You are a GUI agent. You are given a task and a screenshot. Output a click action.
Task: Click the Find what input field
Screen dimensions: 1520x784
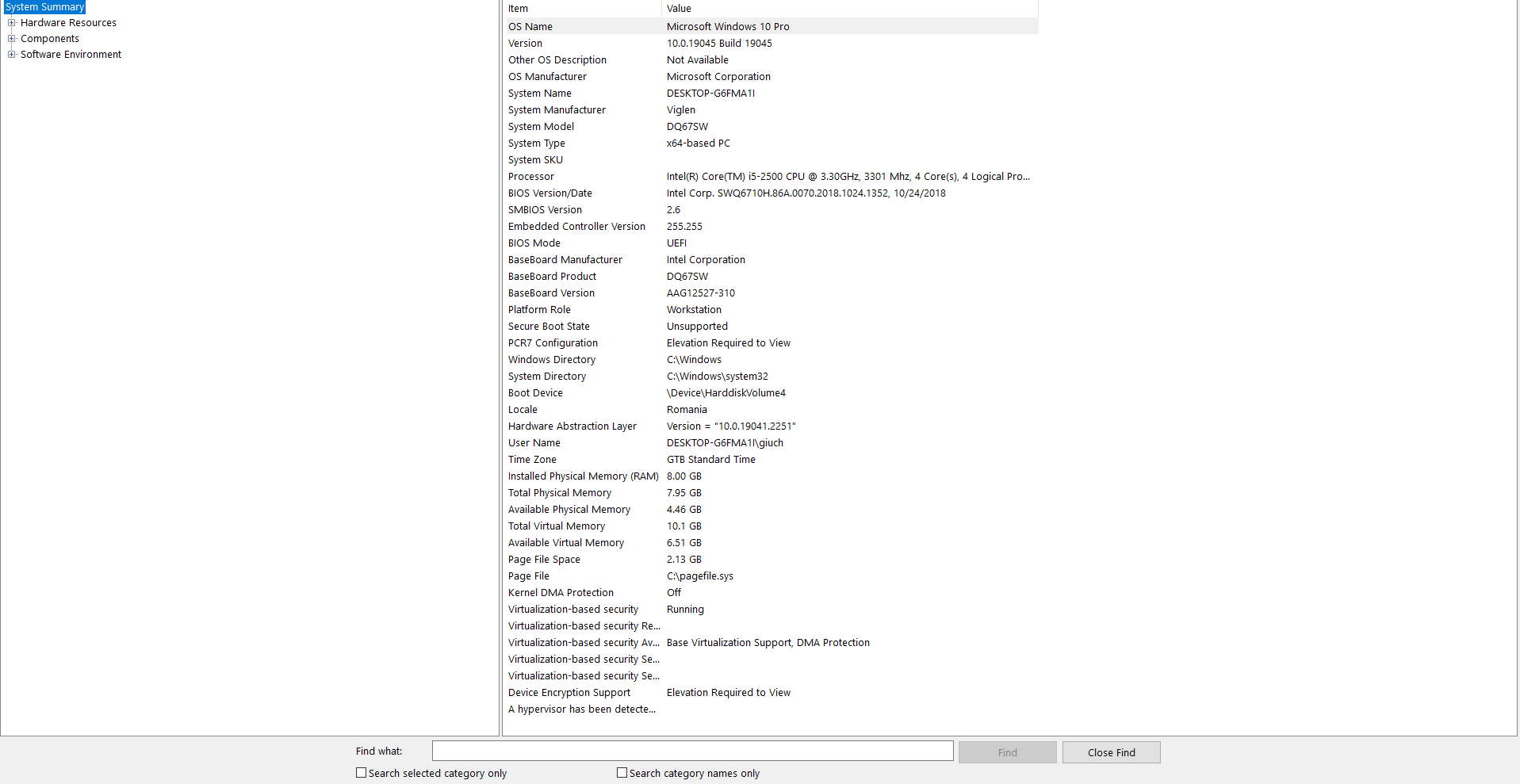pyautogui.click(x=692, y=751)
